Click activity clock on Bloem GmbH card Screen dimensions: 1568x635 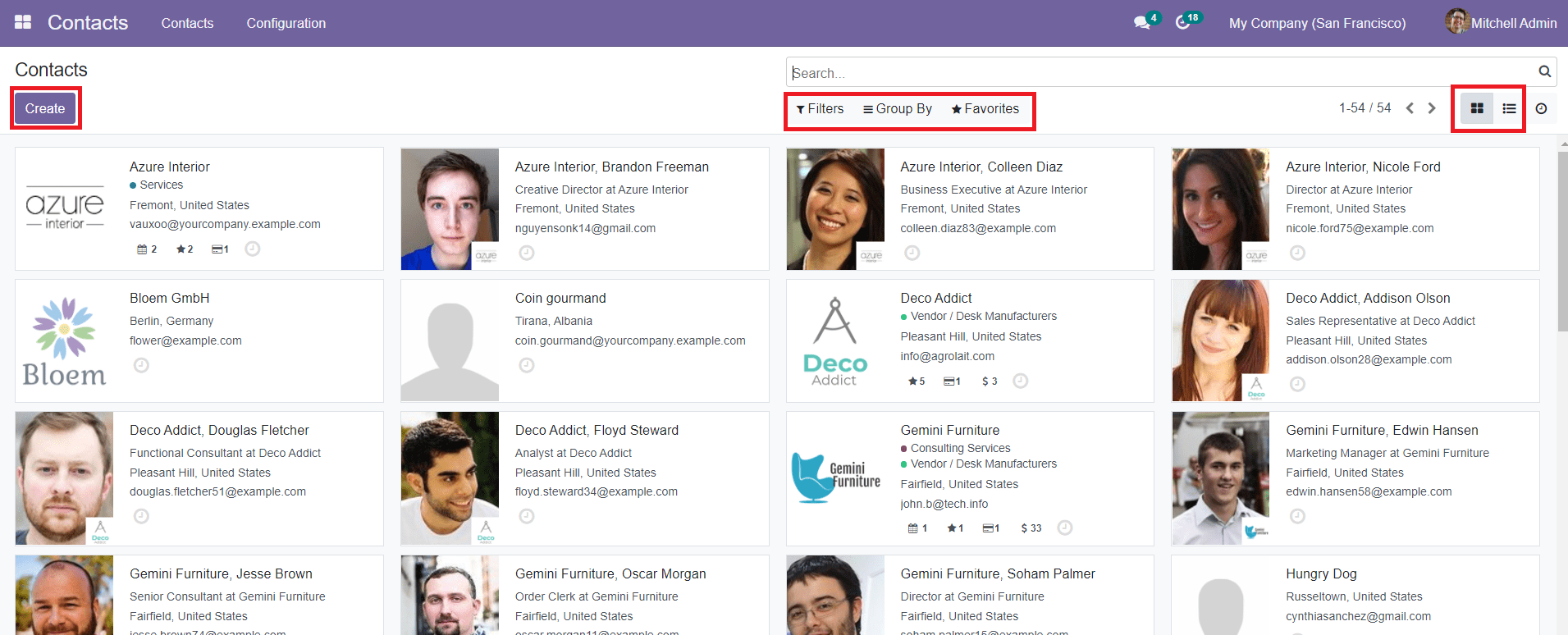pyautogui.click(x=141, y=365)
